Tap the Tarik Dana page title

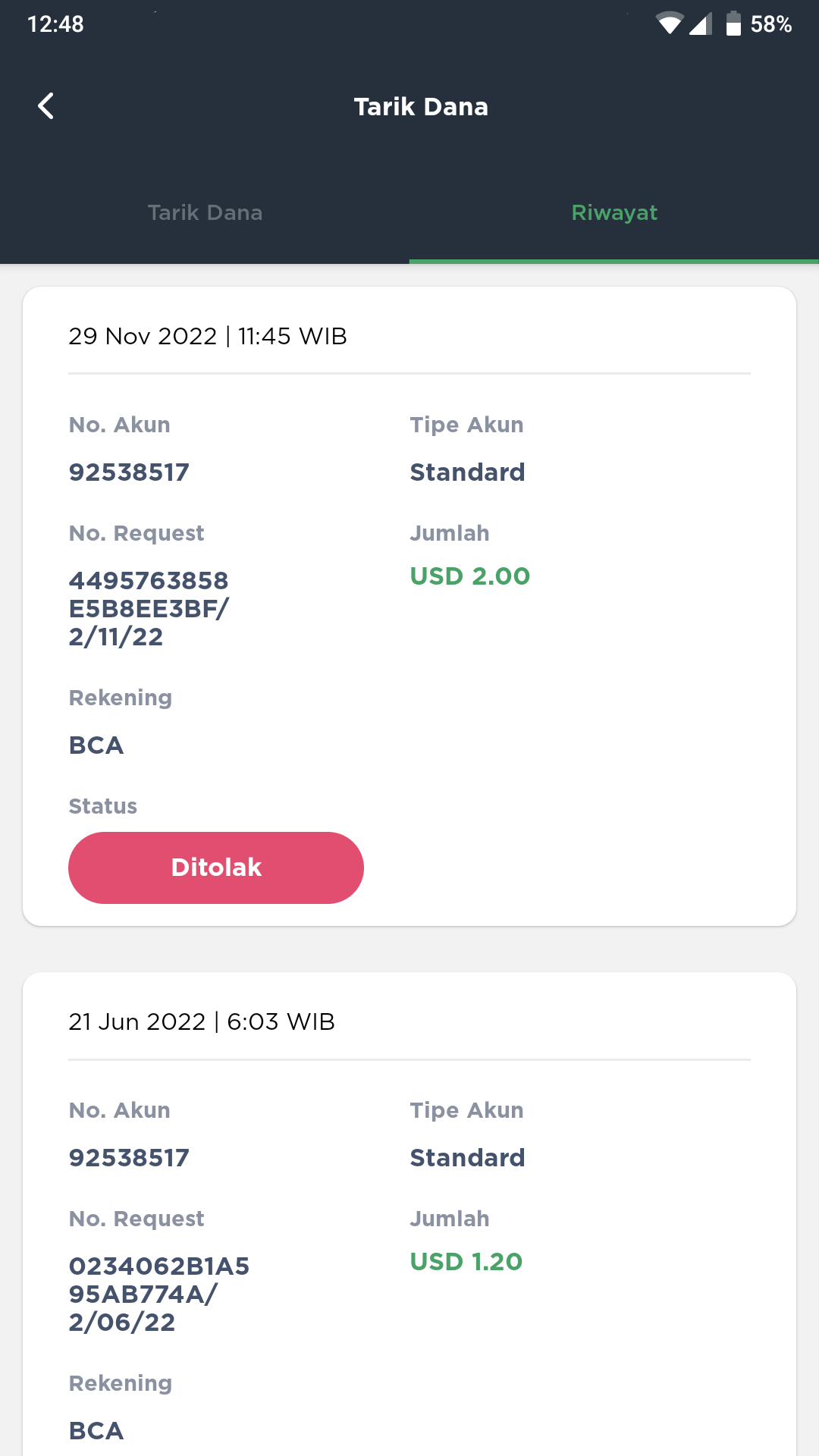pyautogui.click(x=421, y=107)
